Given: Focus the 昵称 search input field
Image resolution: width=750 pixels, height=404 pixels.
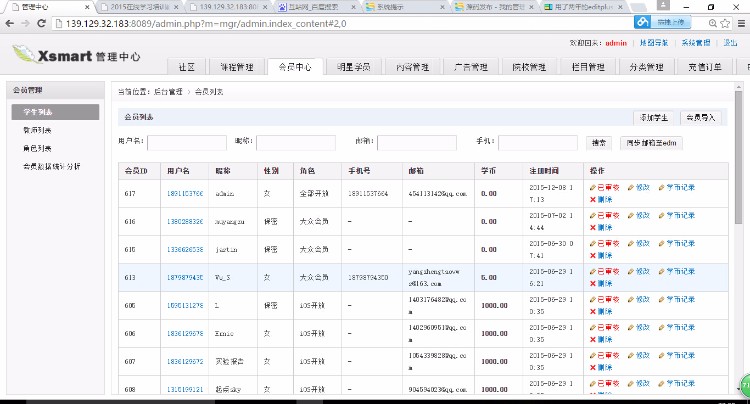Looking at the screenshot, I should [296, 143].
